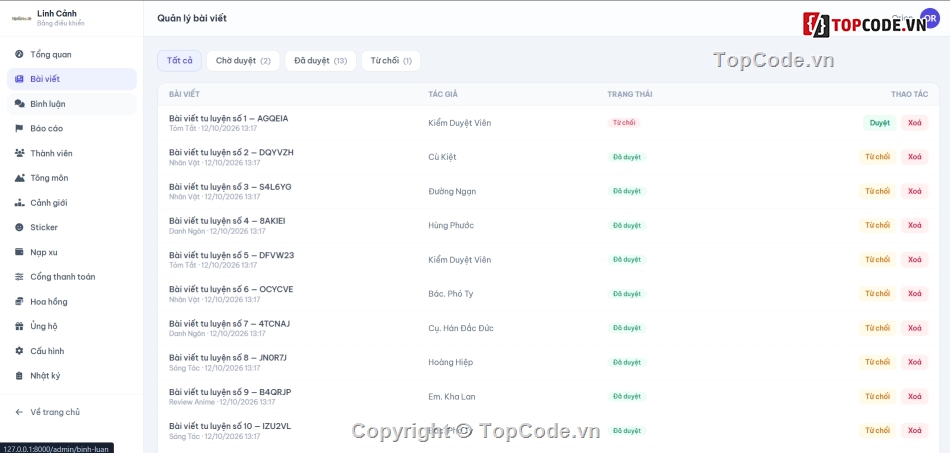Click the Cổng thanh toán sliders icon
Viewport: 950px width, 453px height.
tap(19, 277)
